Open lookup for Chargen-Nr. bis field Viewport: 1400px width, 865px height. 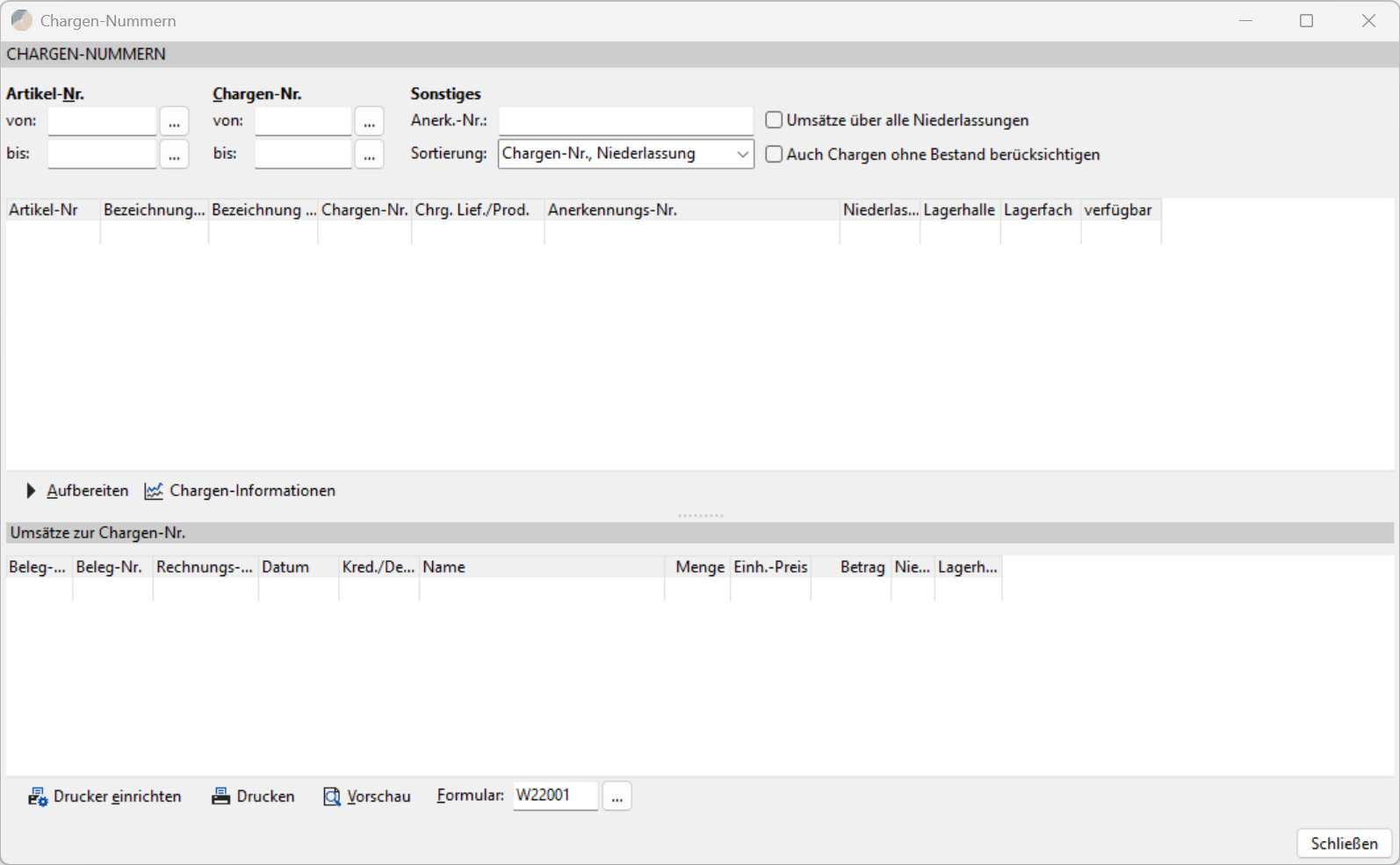click(x=369, y=154)
